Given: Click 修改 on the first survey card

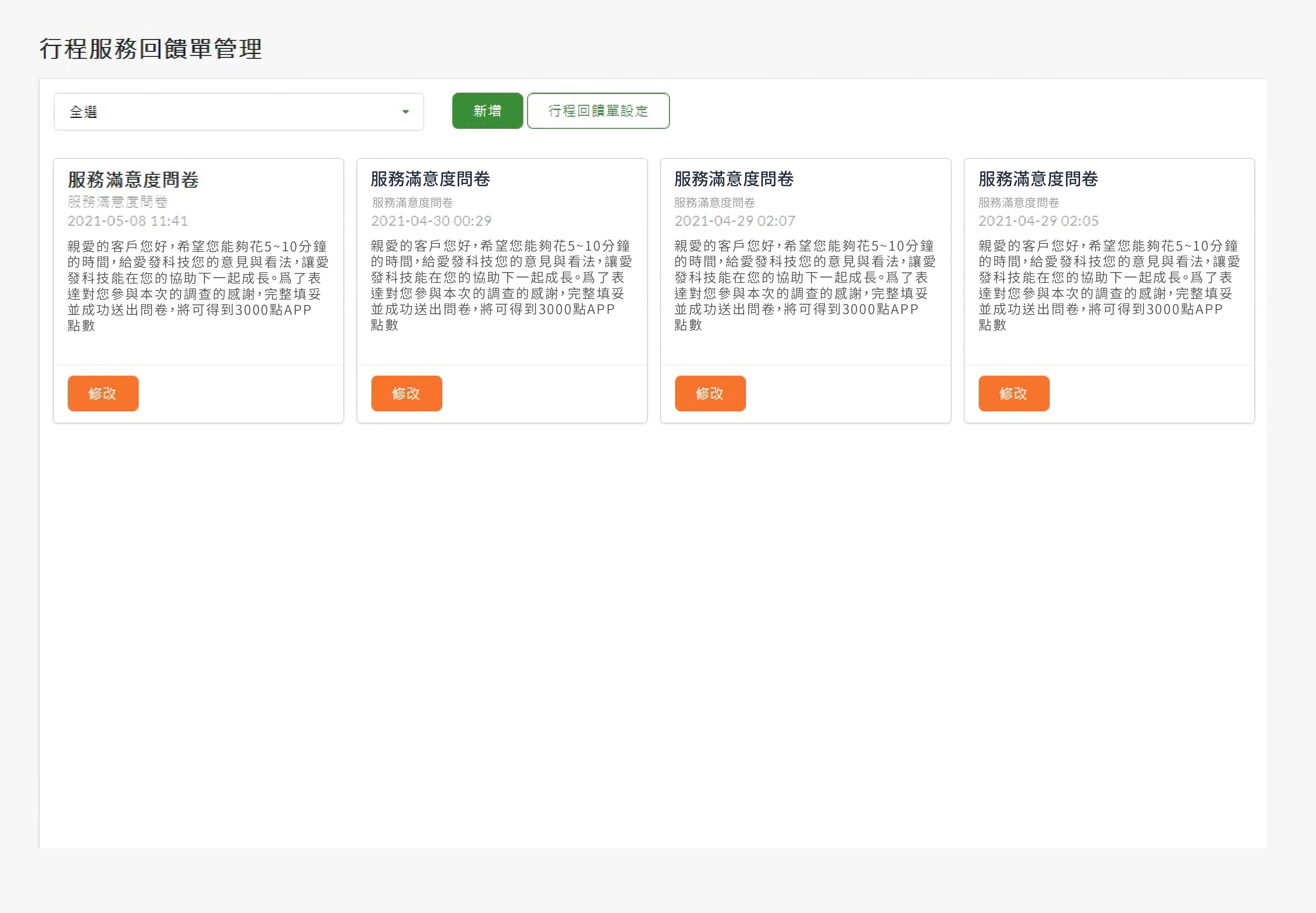Looking at the screenshot, I should pyautogui.click(x=102, y=393).
